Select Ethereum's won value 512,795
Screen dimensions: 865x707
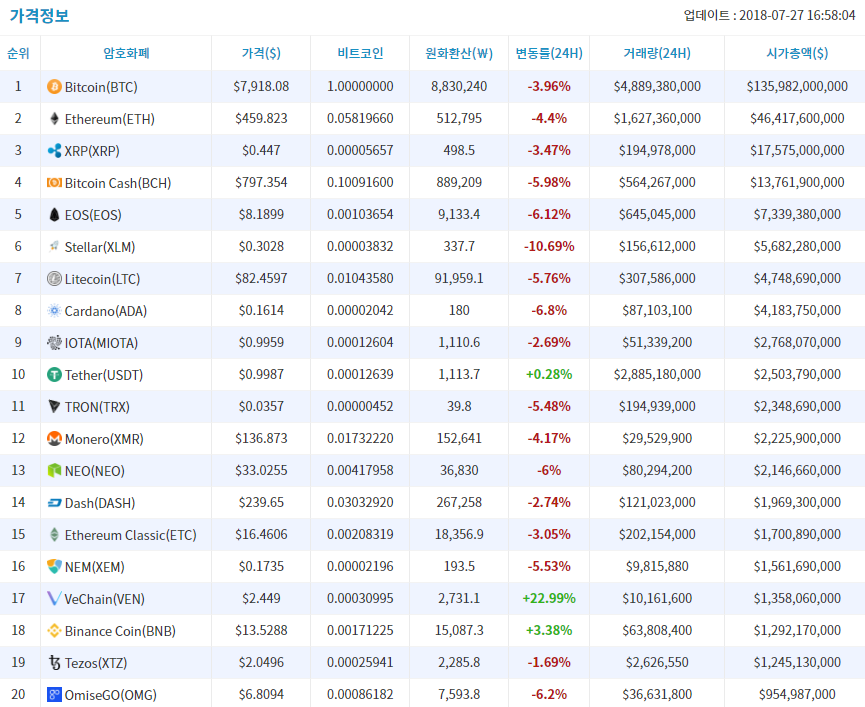point(459,119)
